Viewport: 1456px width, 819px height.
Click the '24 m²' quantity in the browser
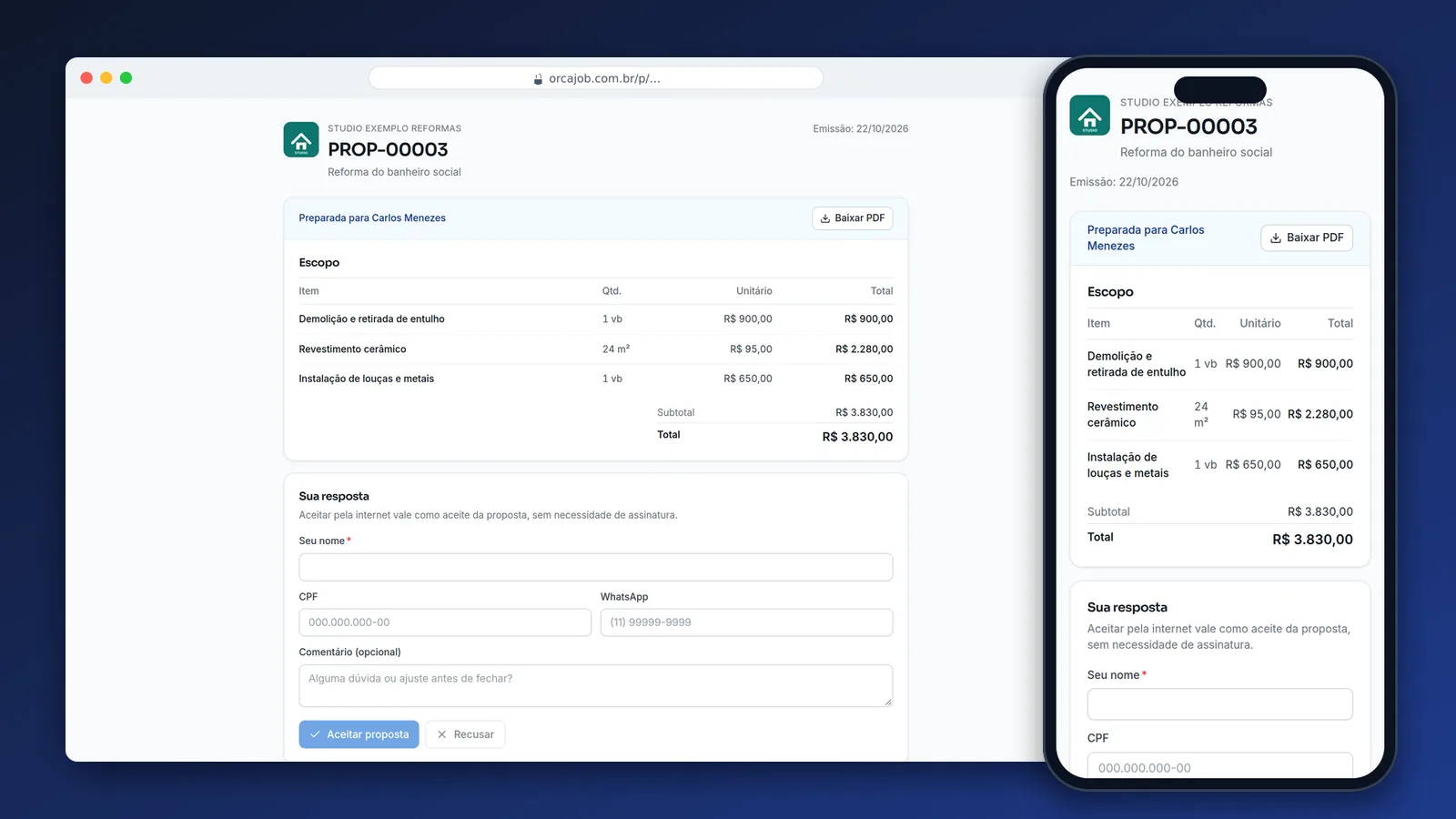(616, 349)
